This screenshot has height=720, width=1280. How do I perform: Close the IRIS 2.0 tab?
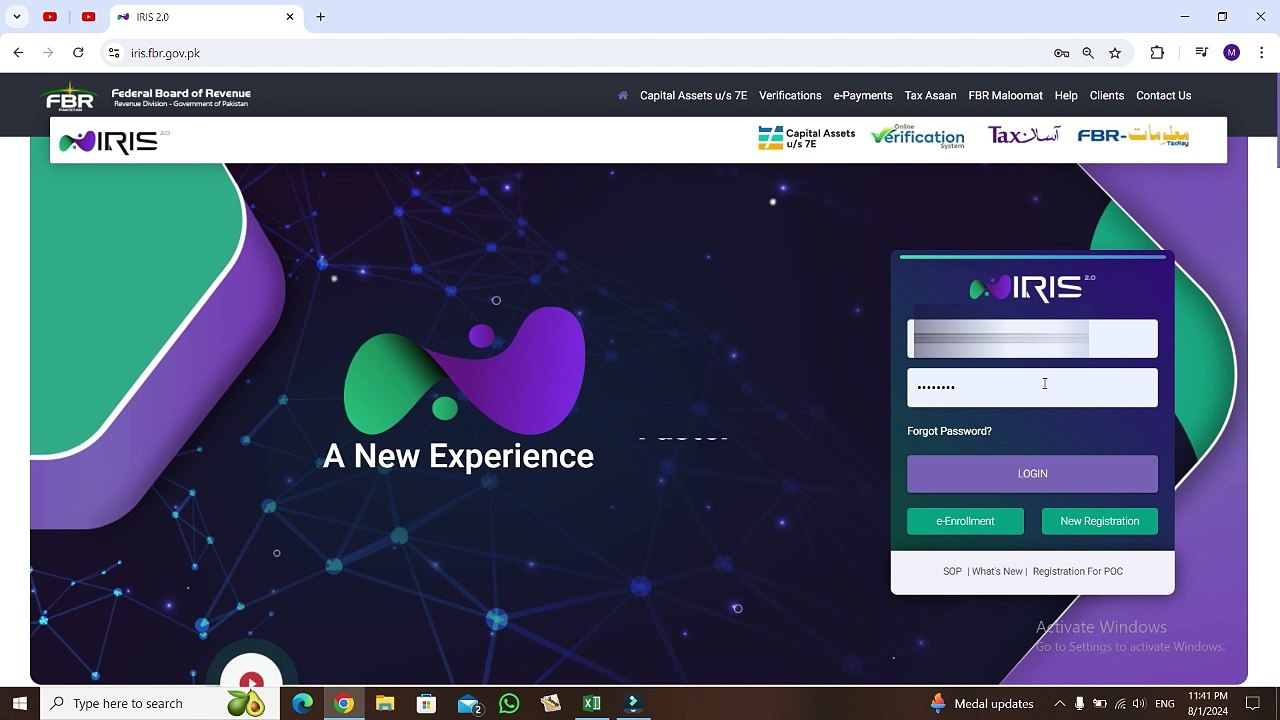click(x=291, y=17)
